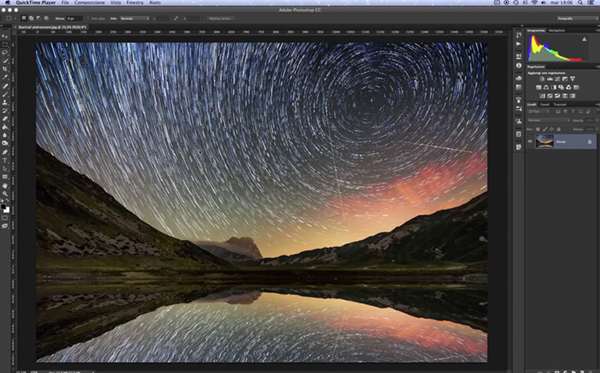The width and height of the screenshot is (600, 373).
Task: Select the Rectangle shape tool
Action: (x=5, y=177)
